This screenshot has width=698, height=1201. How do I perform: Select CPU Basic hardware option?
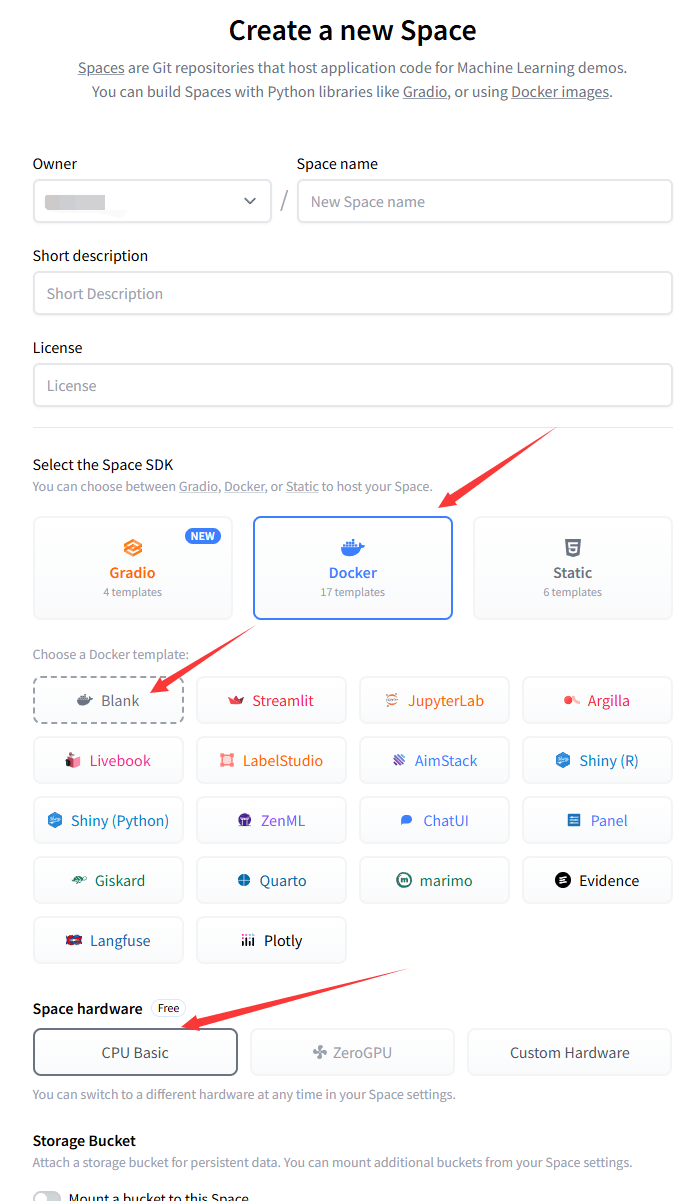point(135,1052)
